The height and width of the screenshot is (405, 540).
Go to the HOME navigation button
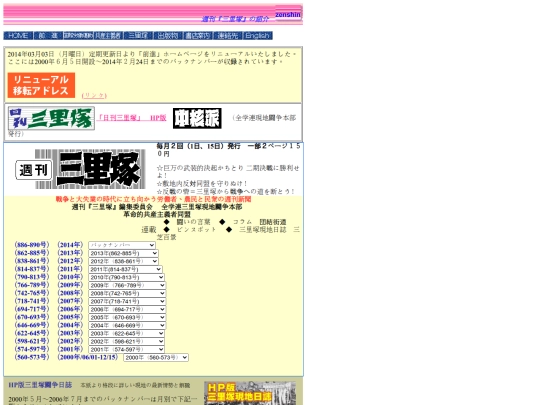pyautogui.click(x=18, y=36)
